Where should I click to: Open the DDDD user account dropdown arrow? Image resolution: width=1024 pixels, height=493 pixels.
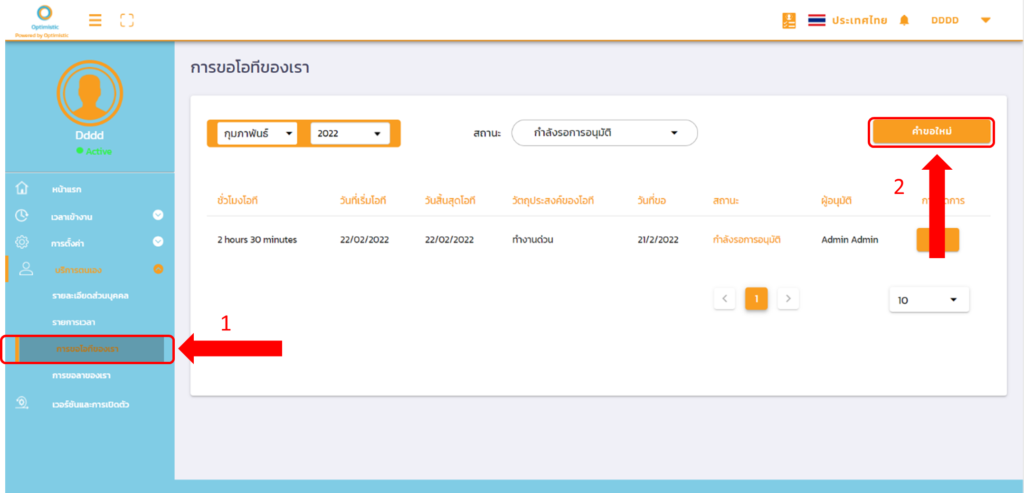[x=985, y=20]
